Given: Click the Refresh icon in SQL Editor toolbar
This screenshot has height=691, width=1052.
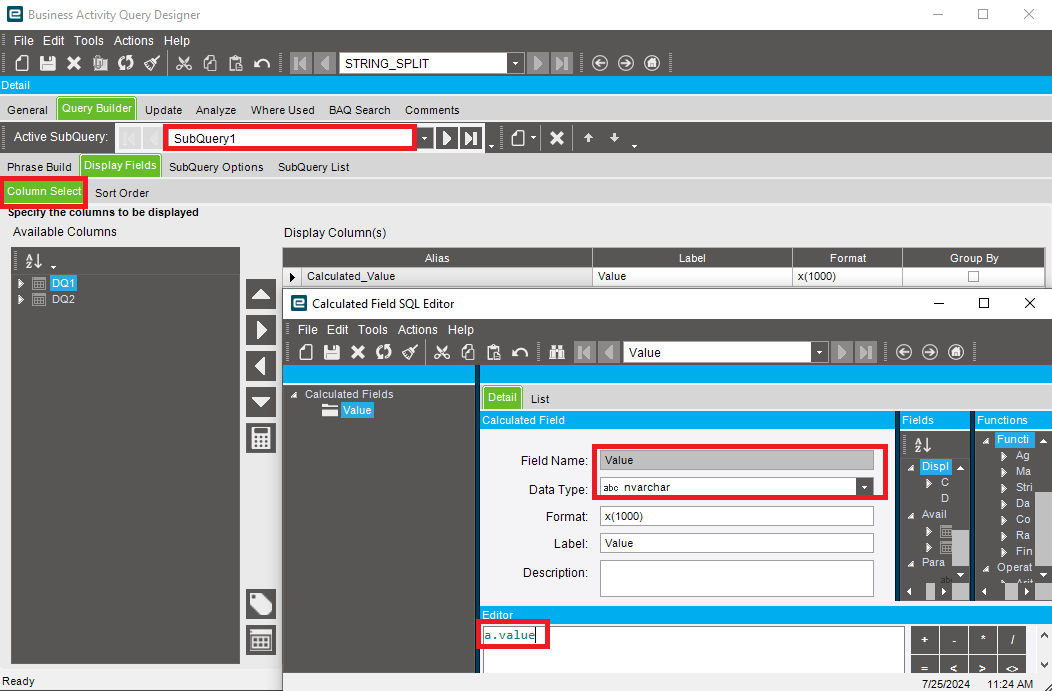Looking at the screenshot, I should (x=384, y=352).
